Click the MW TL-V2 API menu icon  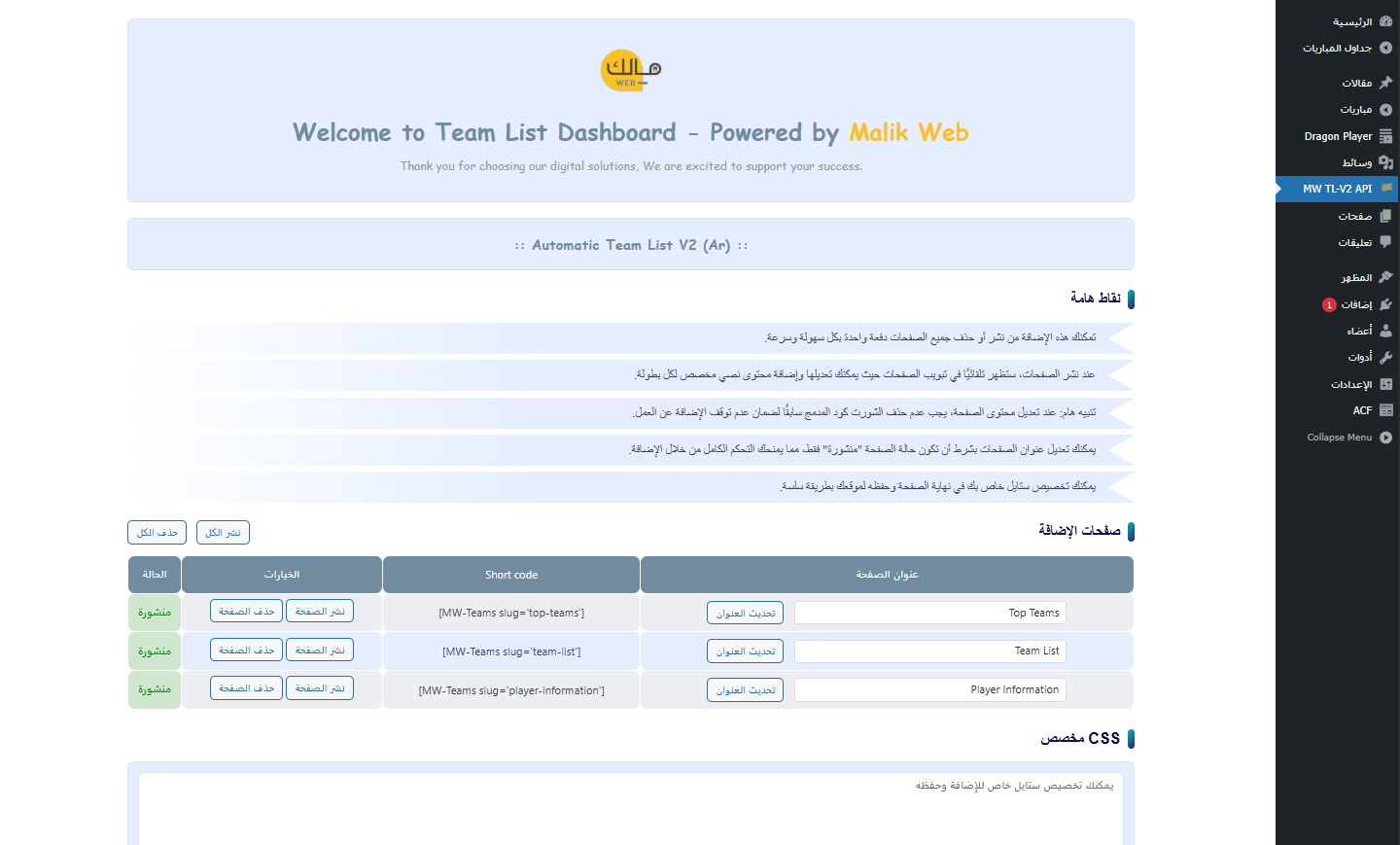pyautogui.click(x=1385, y=189)
